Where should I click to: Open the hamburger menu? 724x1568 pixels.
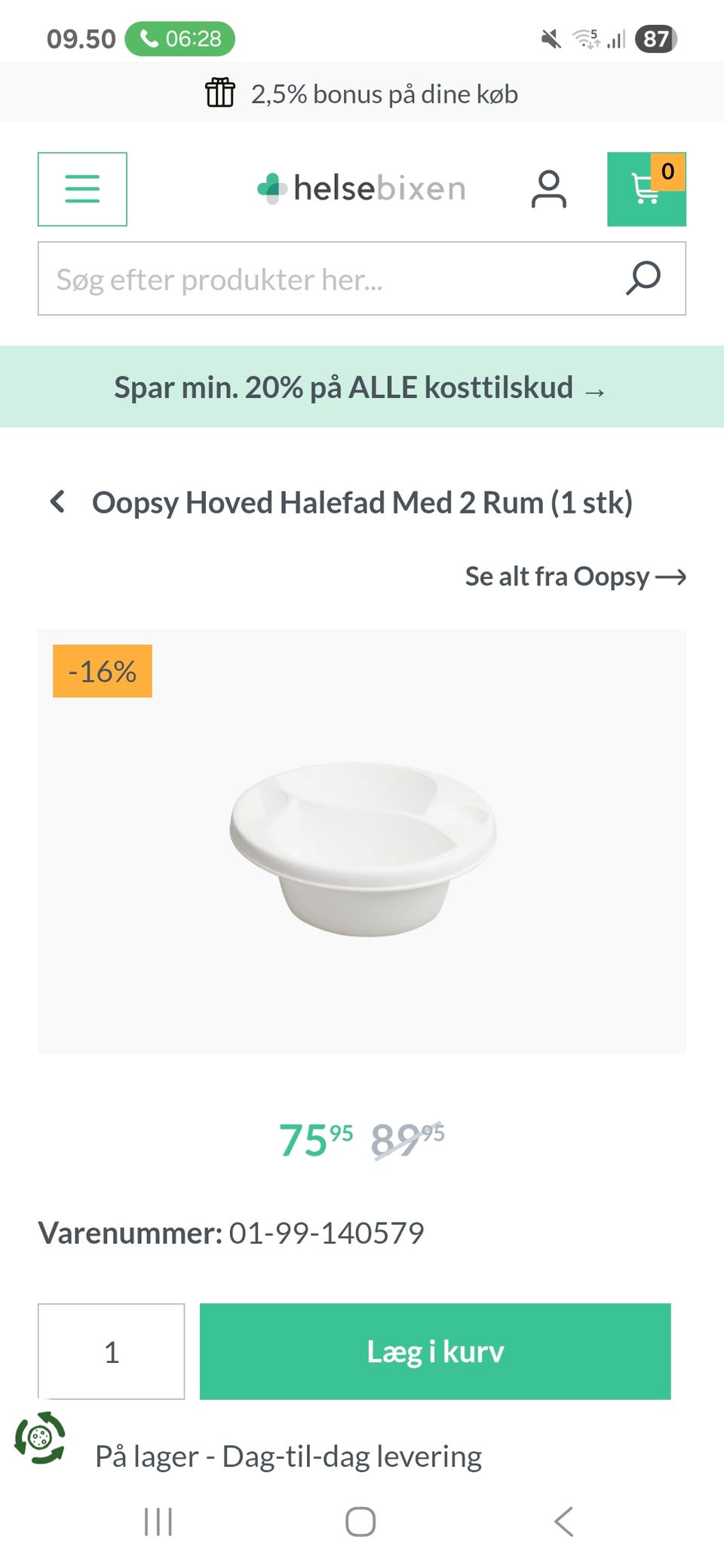(82, 188)
